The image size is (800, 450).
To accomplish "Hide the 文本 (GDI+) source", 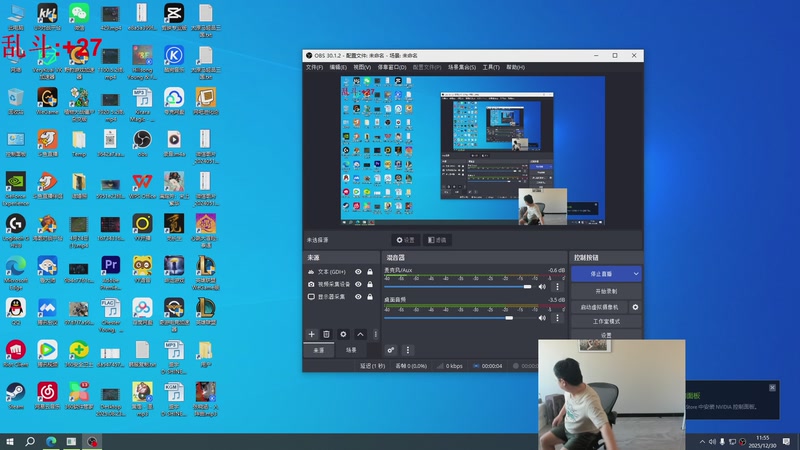I will click(x=358, y=272).
